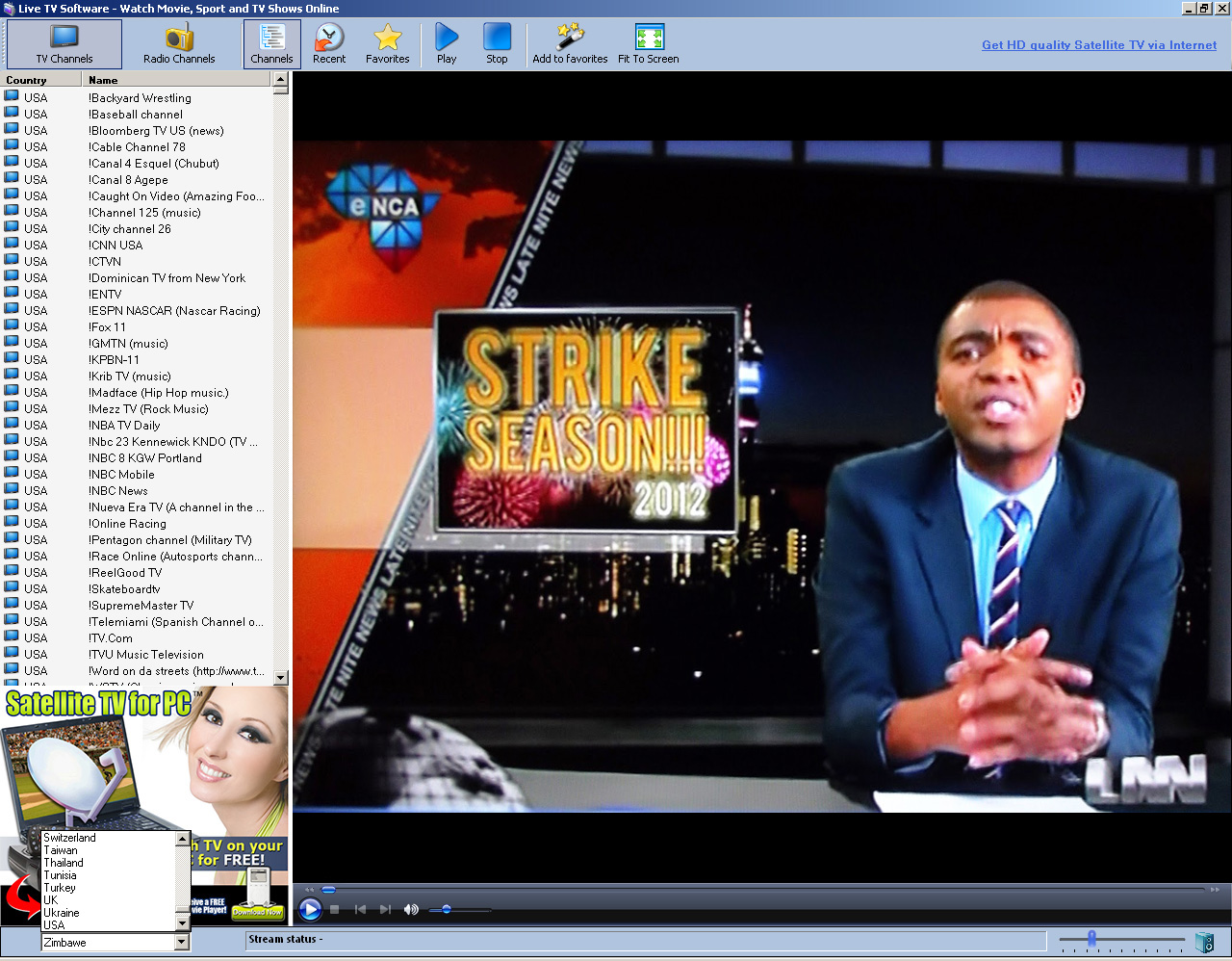Click the Fit To Screen icon
This screenshot has width=1232, height=961.
point(649,44)
